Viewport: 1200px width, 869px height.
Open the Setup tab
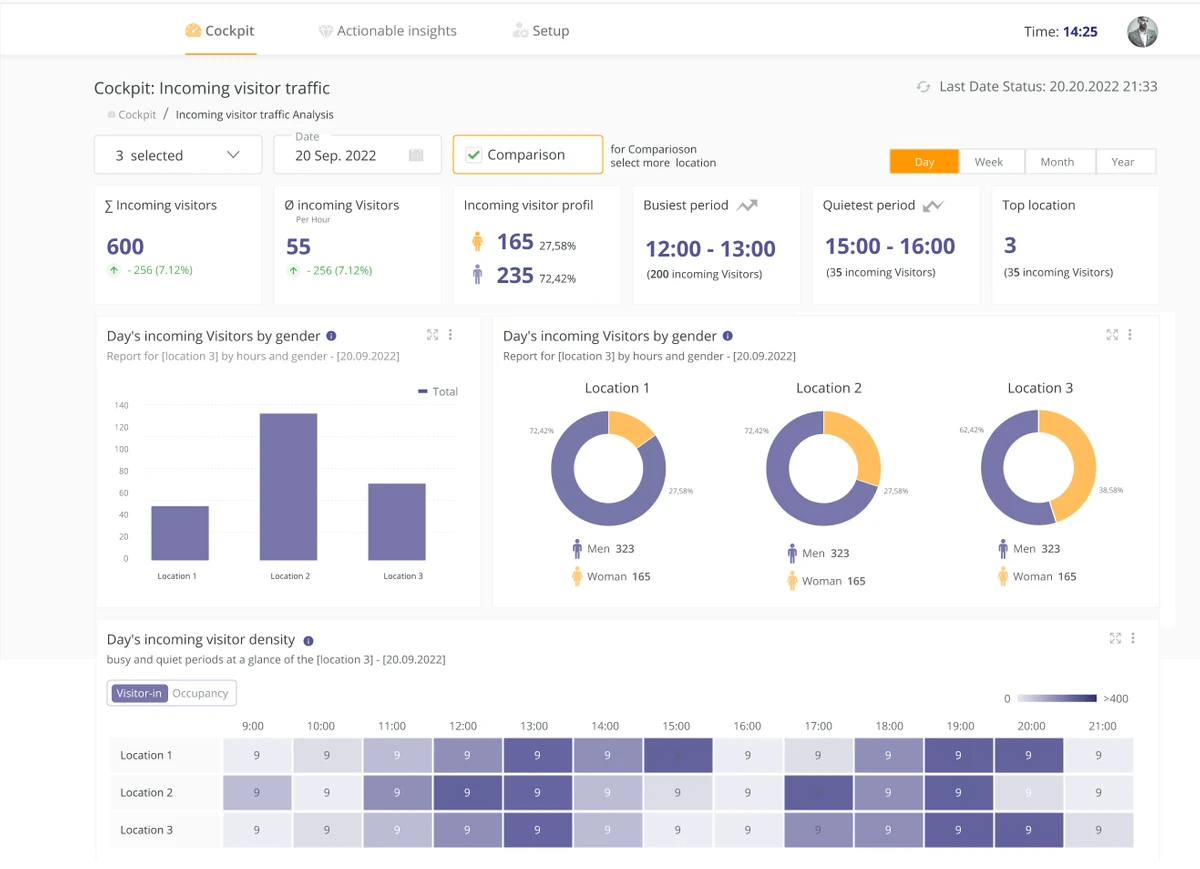coord(541,31)
